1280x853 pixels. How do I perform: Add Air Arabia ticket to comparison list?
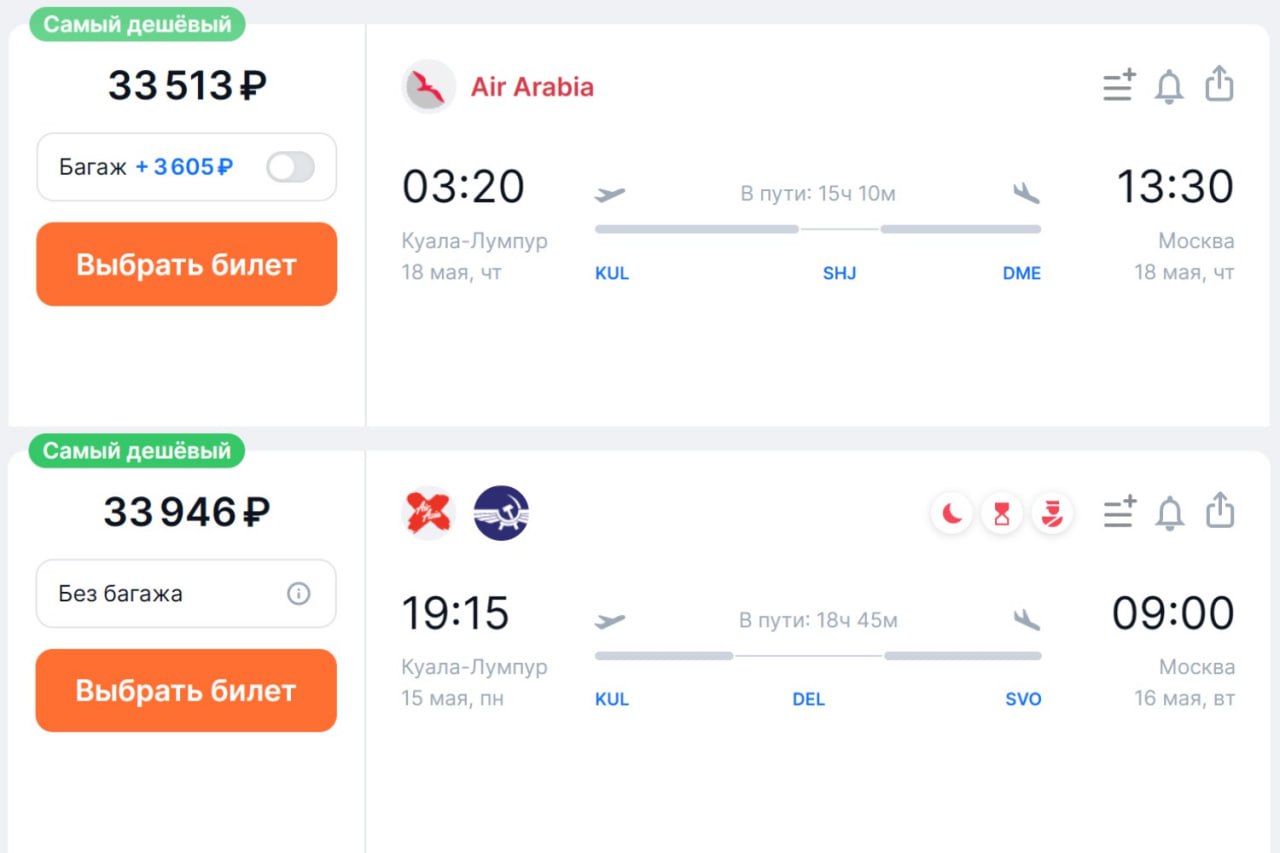click(x=1119, y=86)
